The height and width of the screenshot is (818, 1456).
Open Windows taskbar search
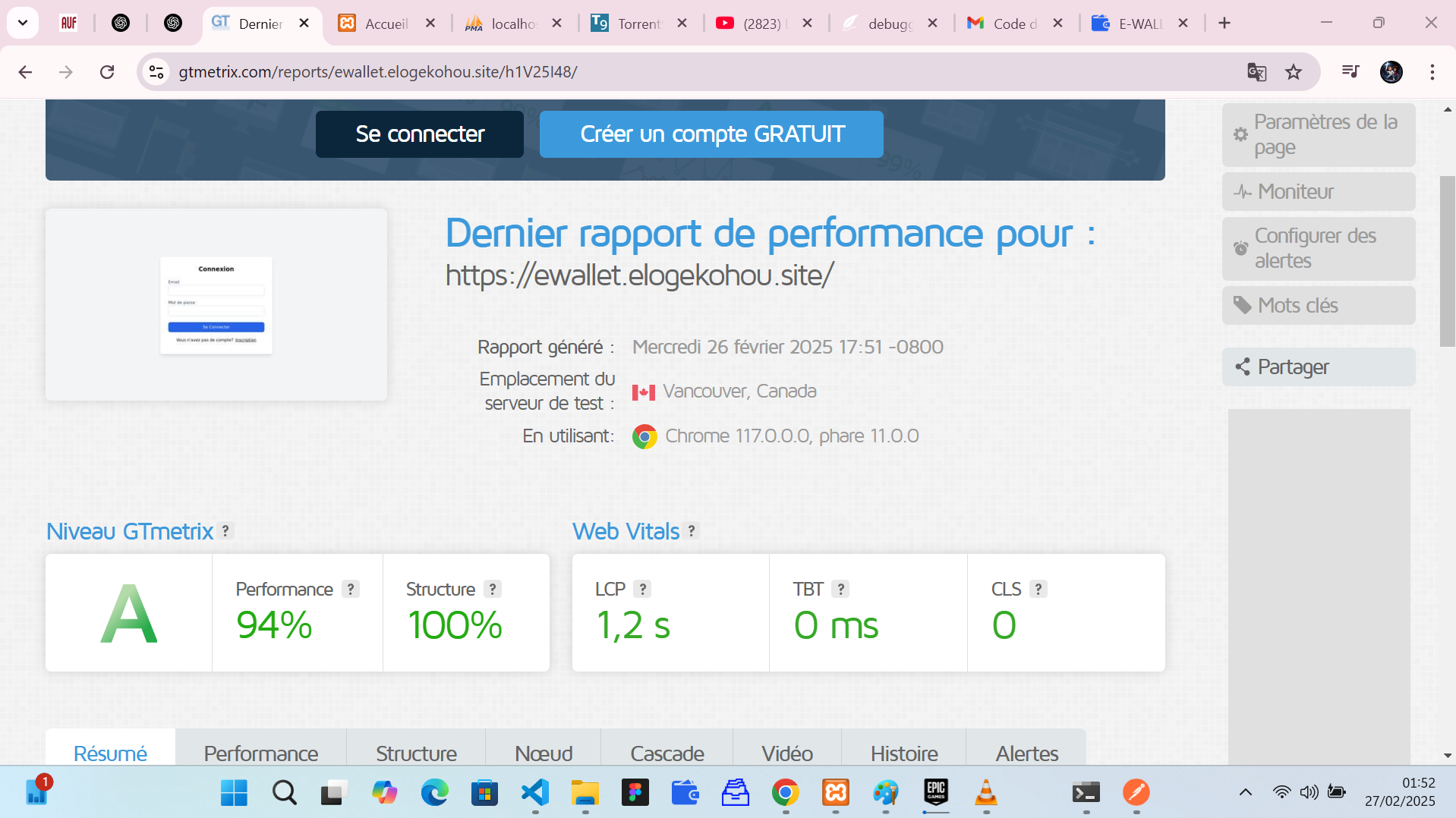(284, 793)
